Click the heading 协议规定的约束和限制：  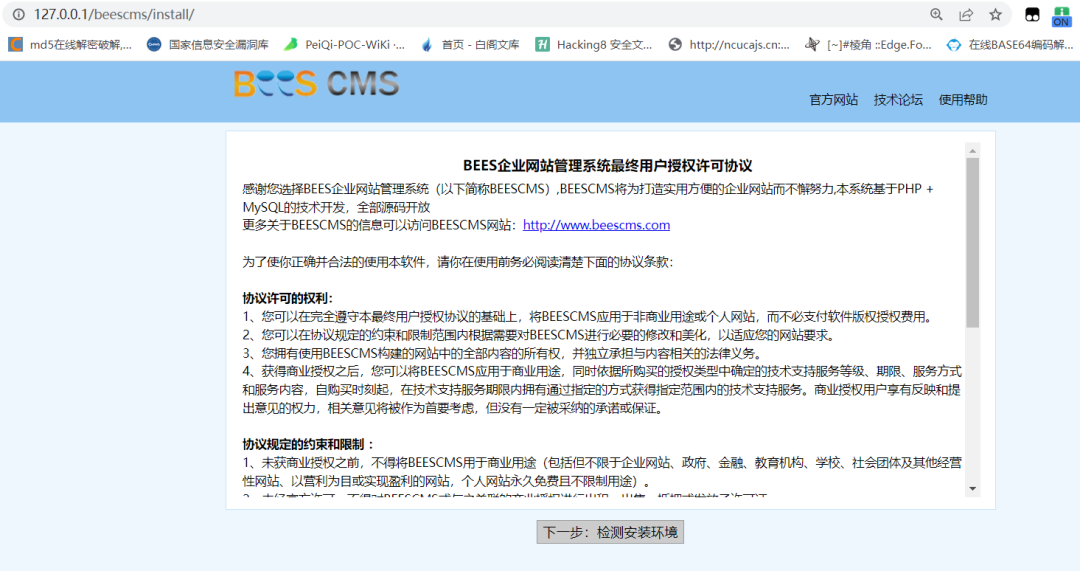coord(309,444)
